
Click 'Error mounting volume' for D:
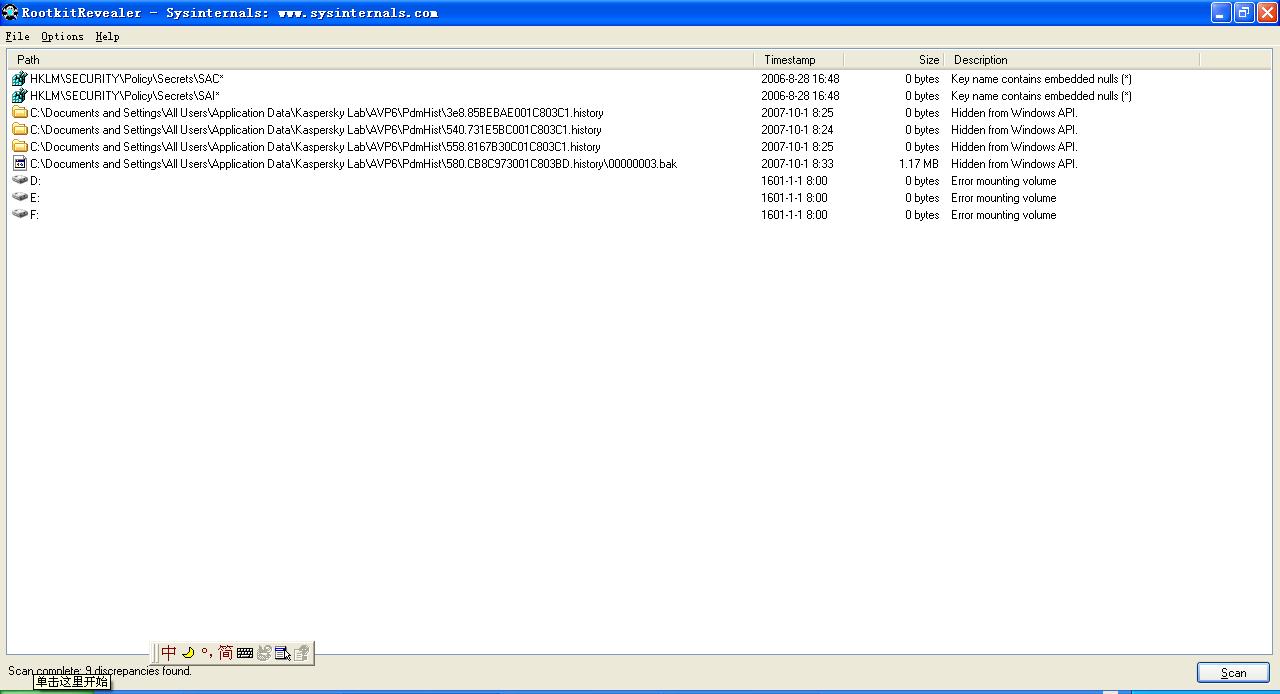tap(1003, 181)
